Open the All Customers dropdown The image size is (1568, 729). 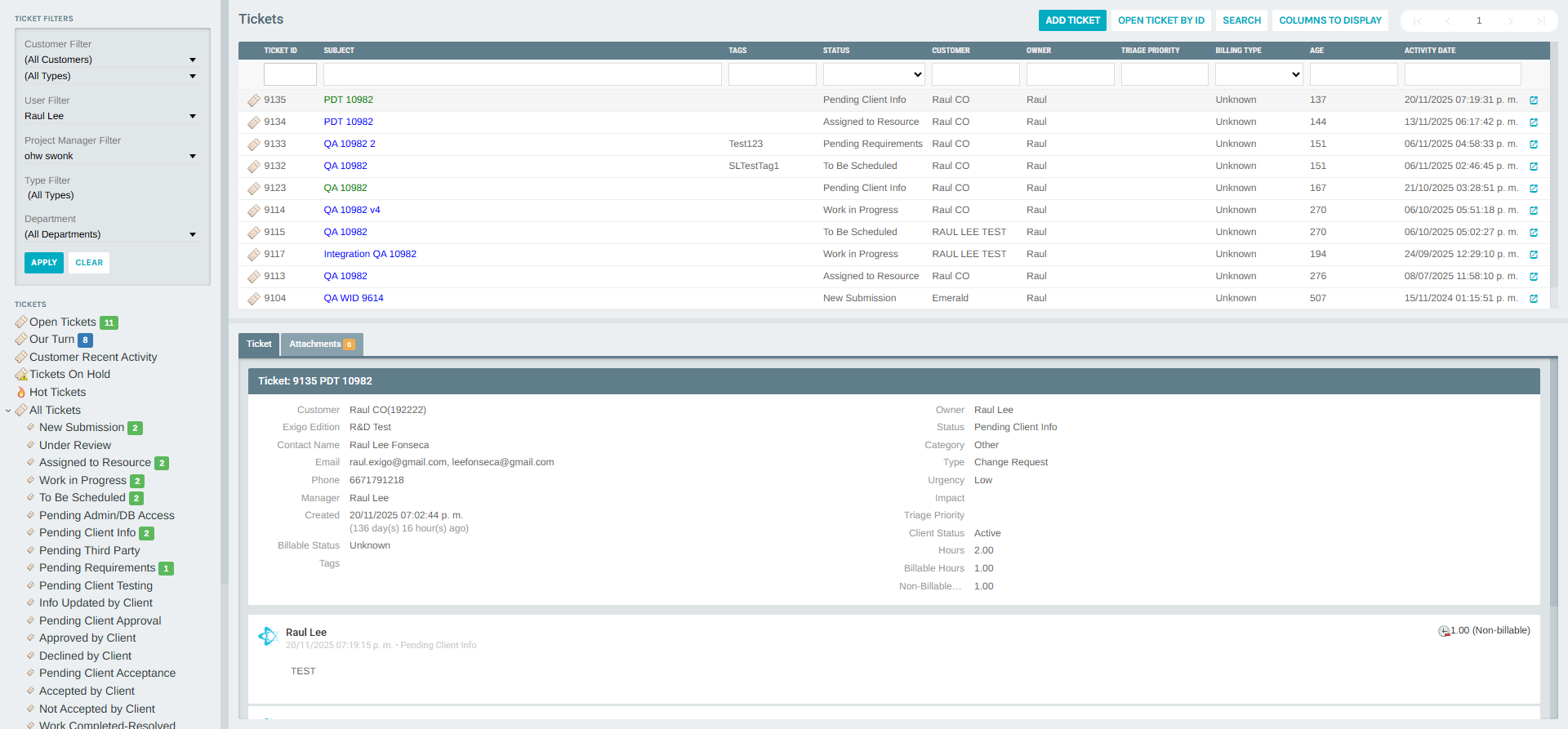pyautogui.click(x=110, y=60)
